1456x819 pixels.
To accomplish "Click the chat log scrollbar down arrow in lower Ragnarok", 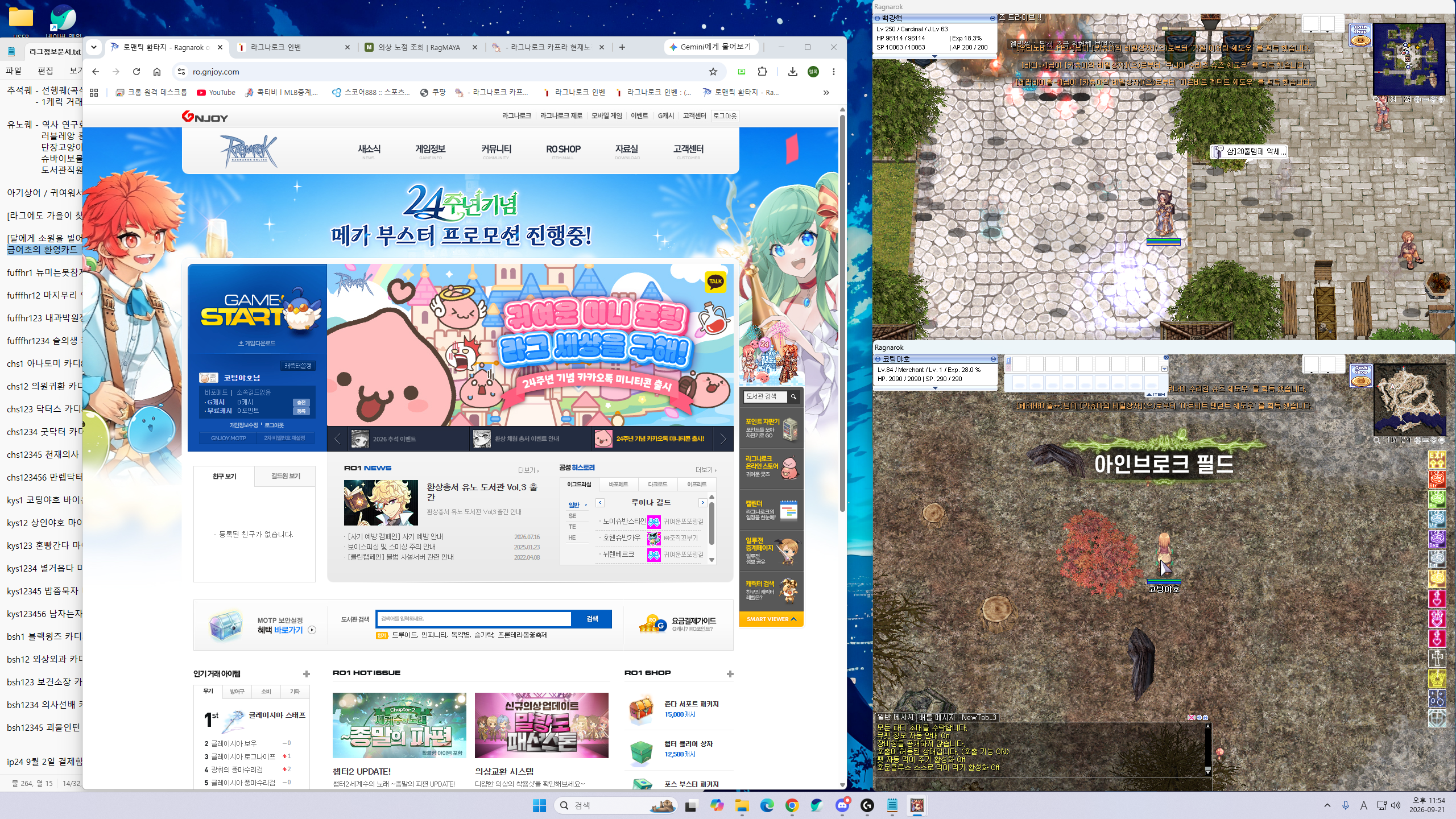I will [x=1207, y=772].
